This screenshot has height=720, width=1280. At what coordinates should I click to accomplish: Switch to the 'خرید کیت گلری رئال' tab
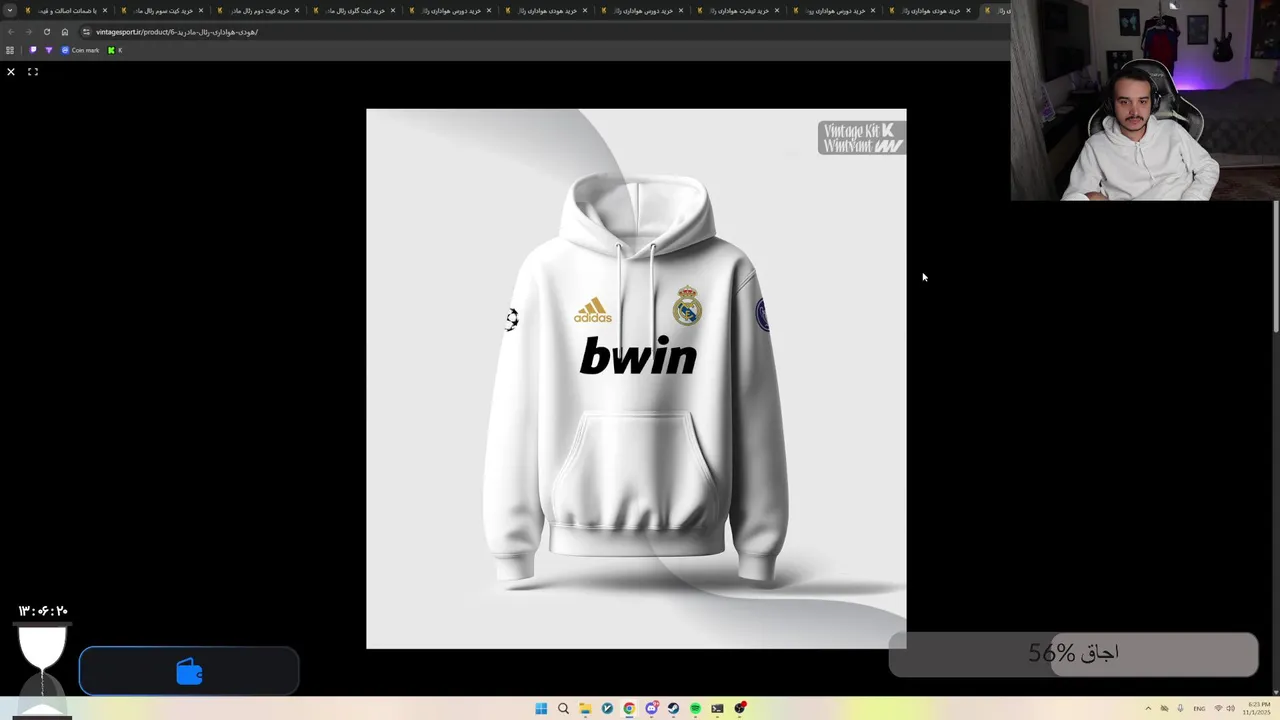pos(352,11)
